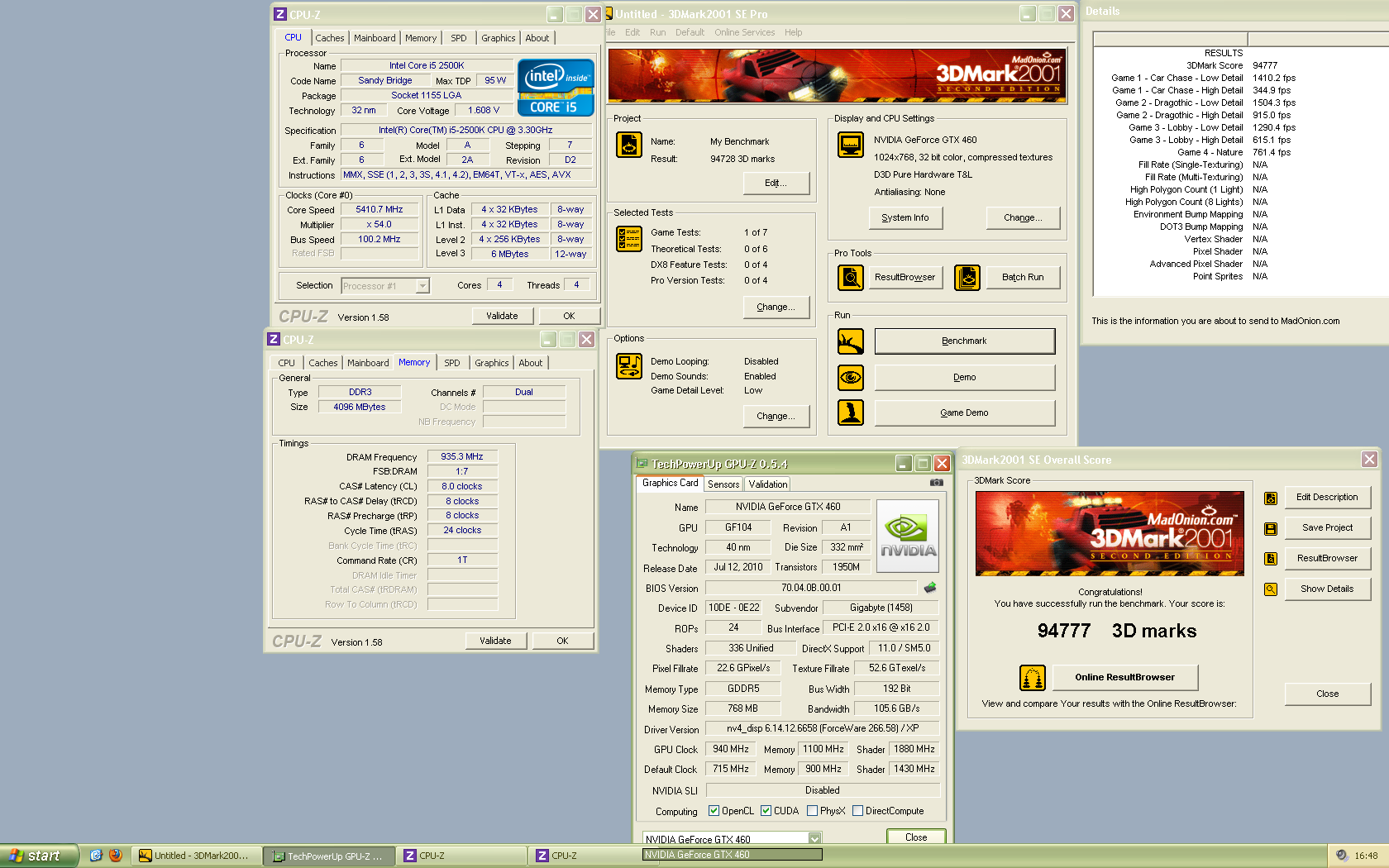Screen dimensions: 1389x868
Task: Toggle the PhysX checkbox in GPU-Z
Action: (812, 811)
